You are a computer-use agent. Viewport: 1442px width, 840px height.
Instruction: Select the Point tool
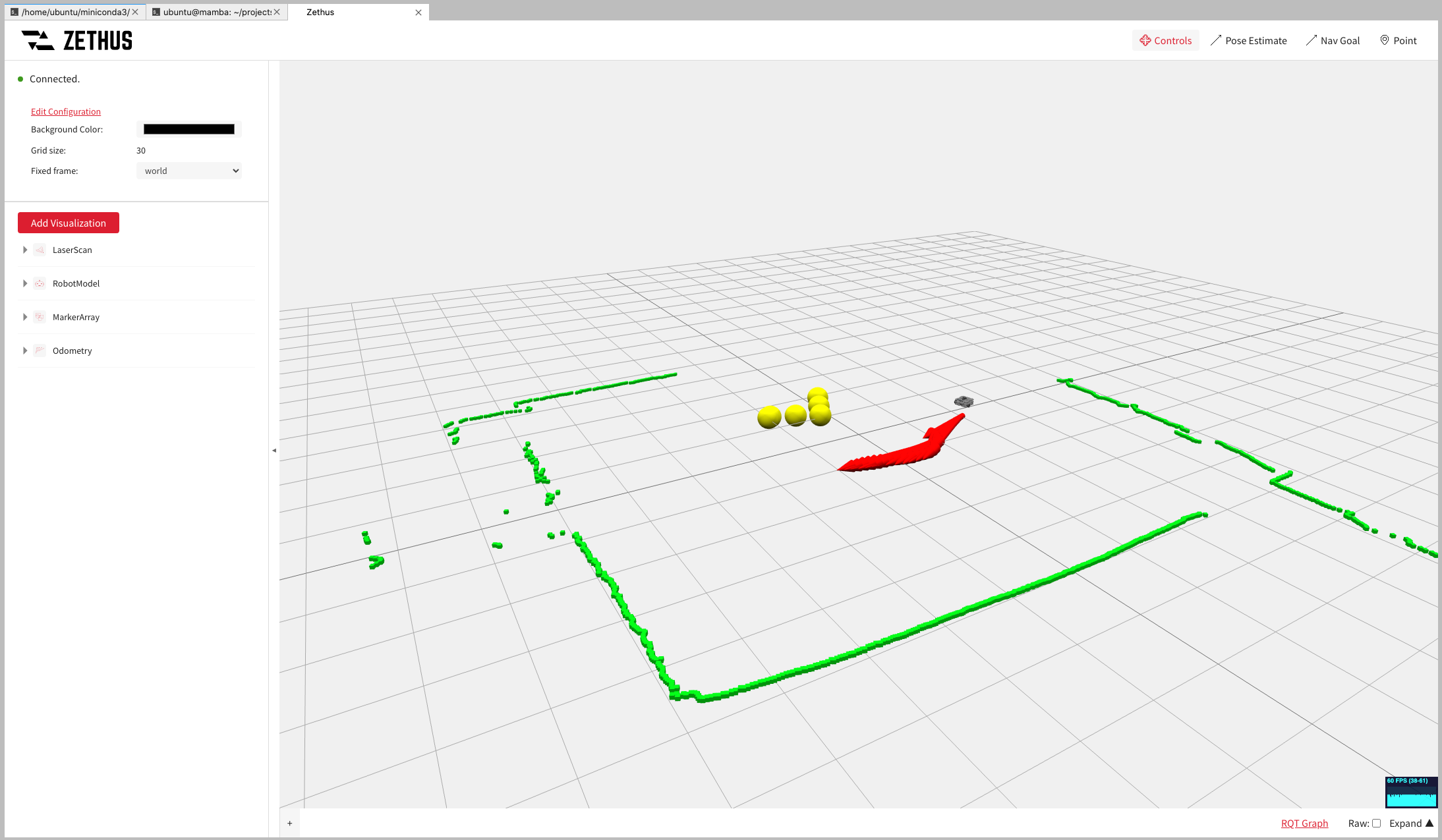[x=1399, y=40]
